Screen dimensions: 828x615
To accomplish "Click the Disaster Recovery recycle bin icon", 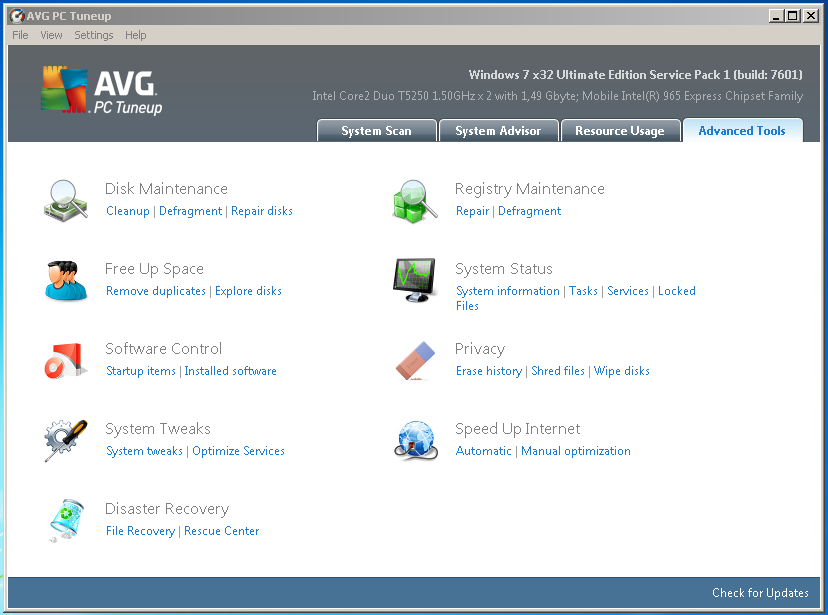I will pos(65,521).
